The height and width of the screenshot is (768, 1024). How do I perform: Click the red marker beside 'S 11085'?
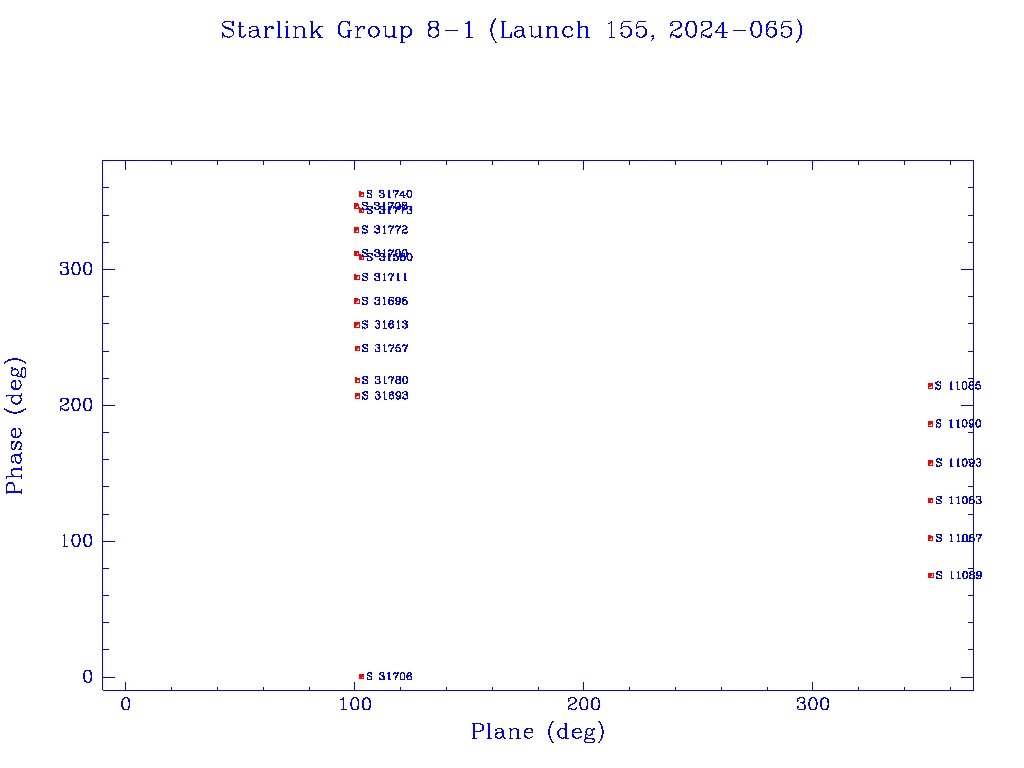pyautogui.click(x=931, y=386)
